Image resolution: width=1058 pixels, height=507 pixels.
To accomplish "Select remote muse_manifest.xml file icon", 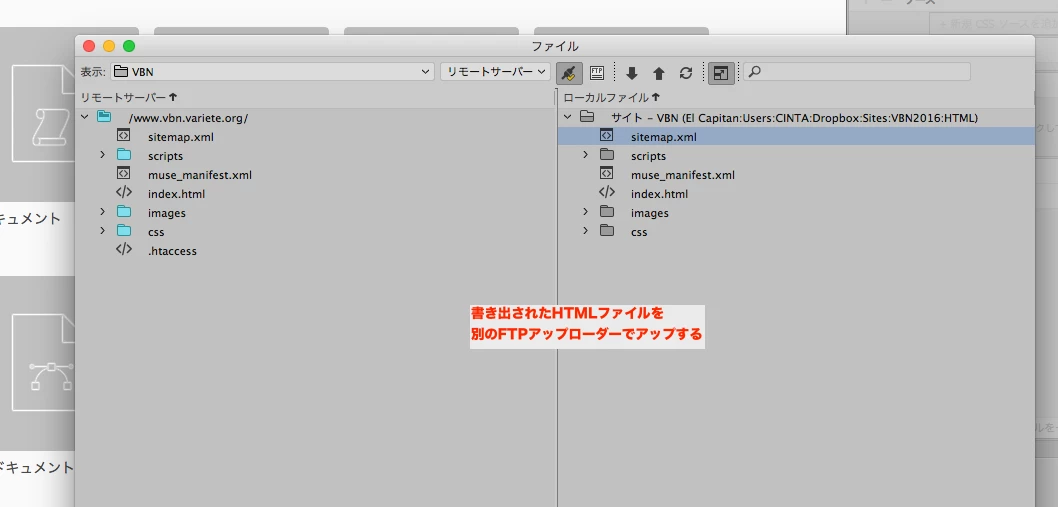I will coord(123,173).
